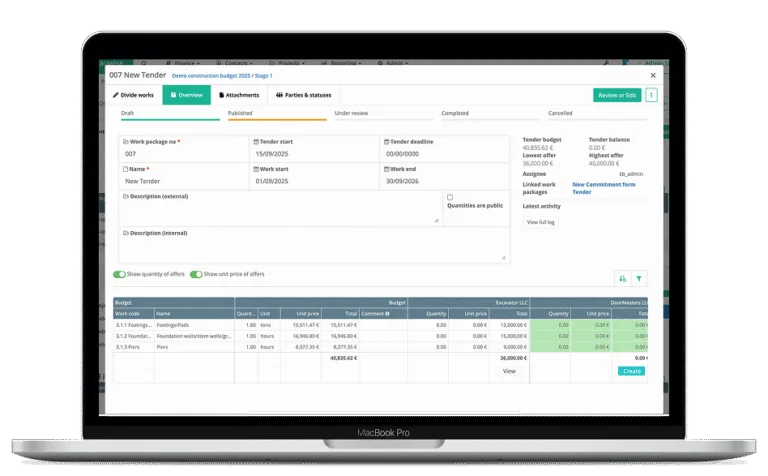Switch to the Attachments tab
The height and width of the screenshot is (476, 768).
[x=239, y=95]
